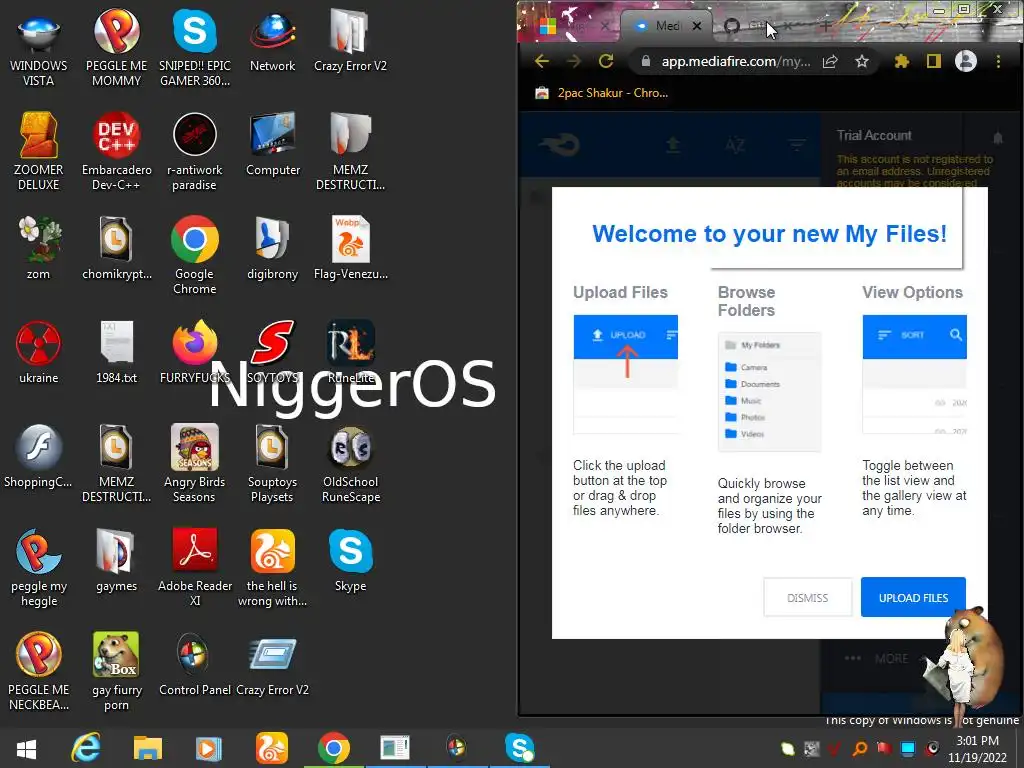Toggle Chrome's side panel
This screenshot has width=1024, height=768.
click(x=933, y=61)
